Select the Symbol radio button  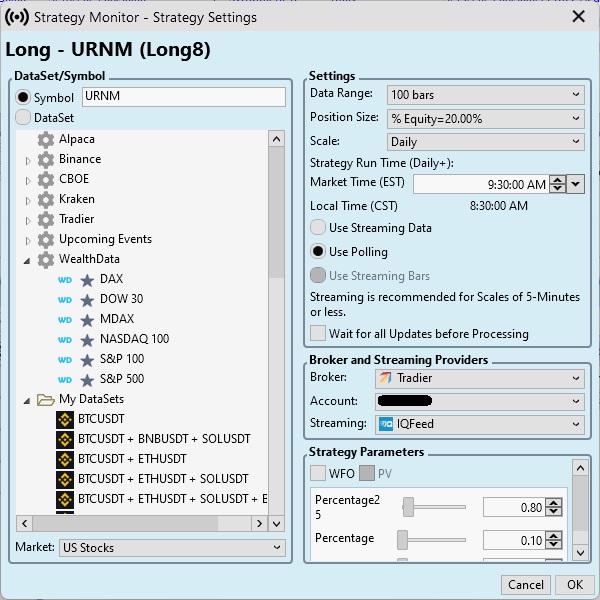coord(23,97)
